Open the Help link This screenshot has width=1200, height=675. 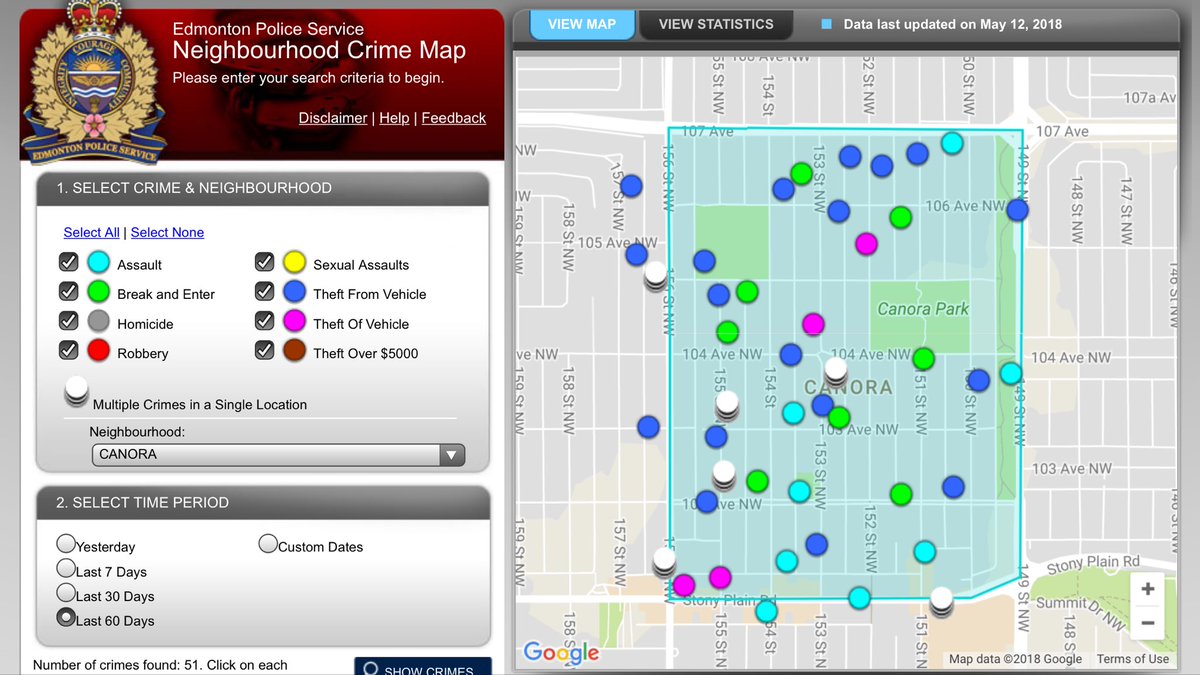pos(394,118)
